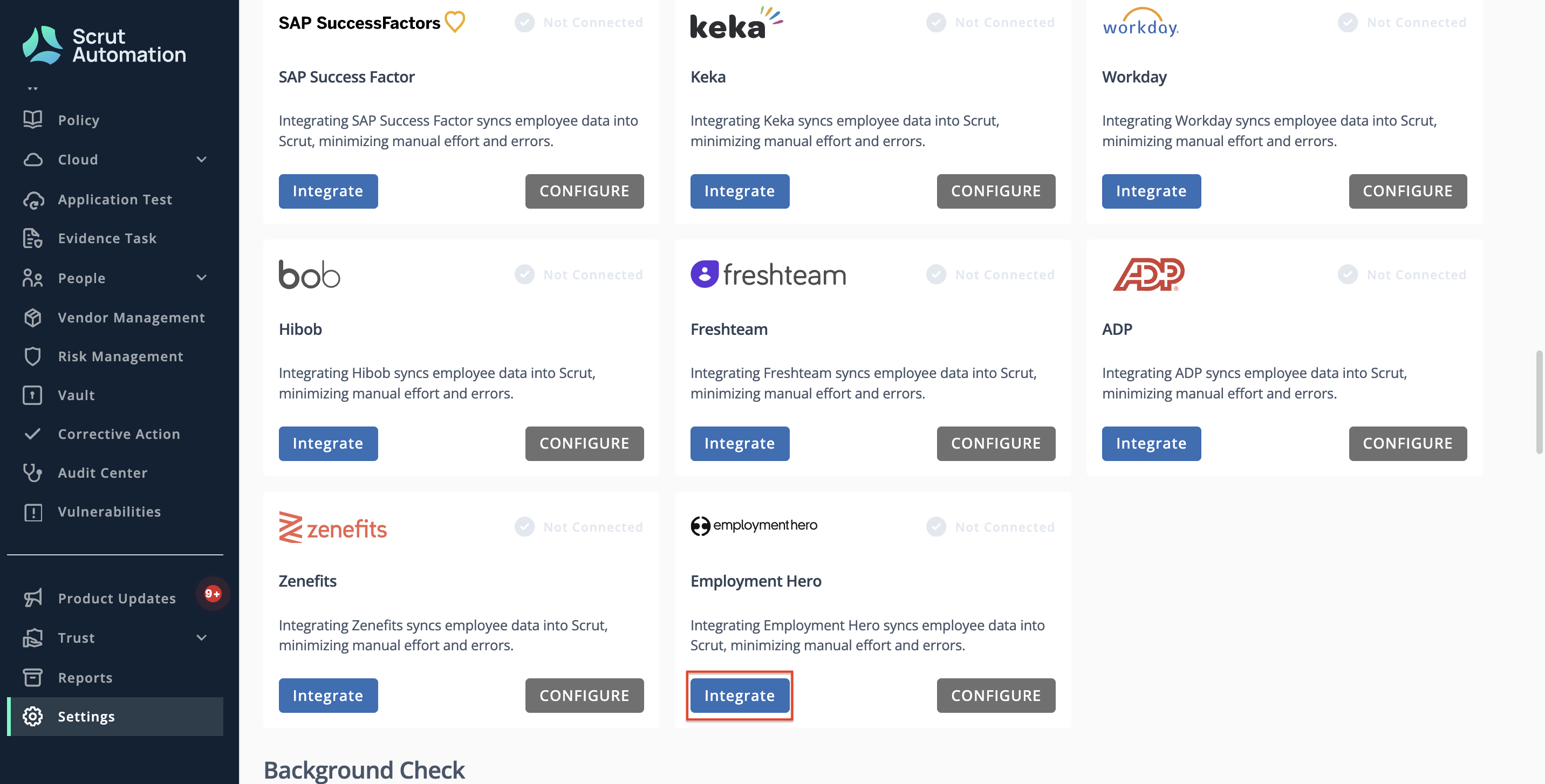Expand the People menu chevron
The height and width of the screenshot is (784, 1545).
point(202,278)
